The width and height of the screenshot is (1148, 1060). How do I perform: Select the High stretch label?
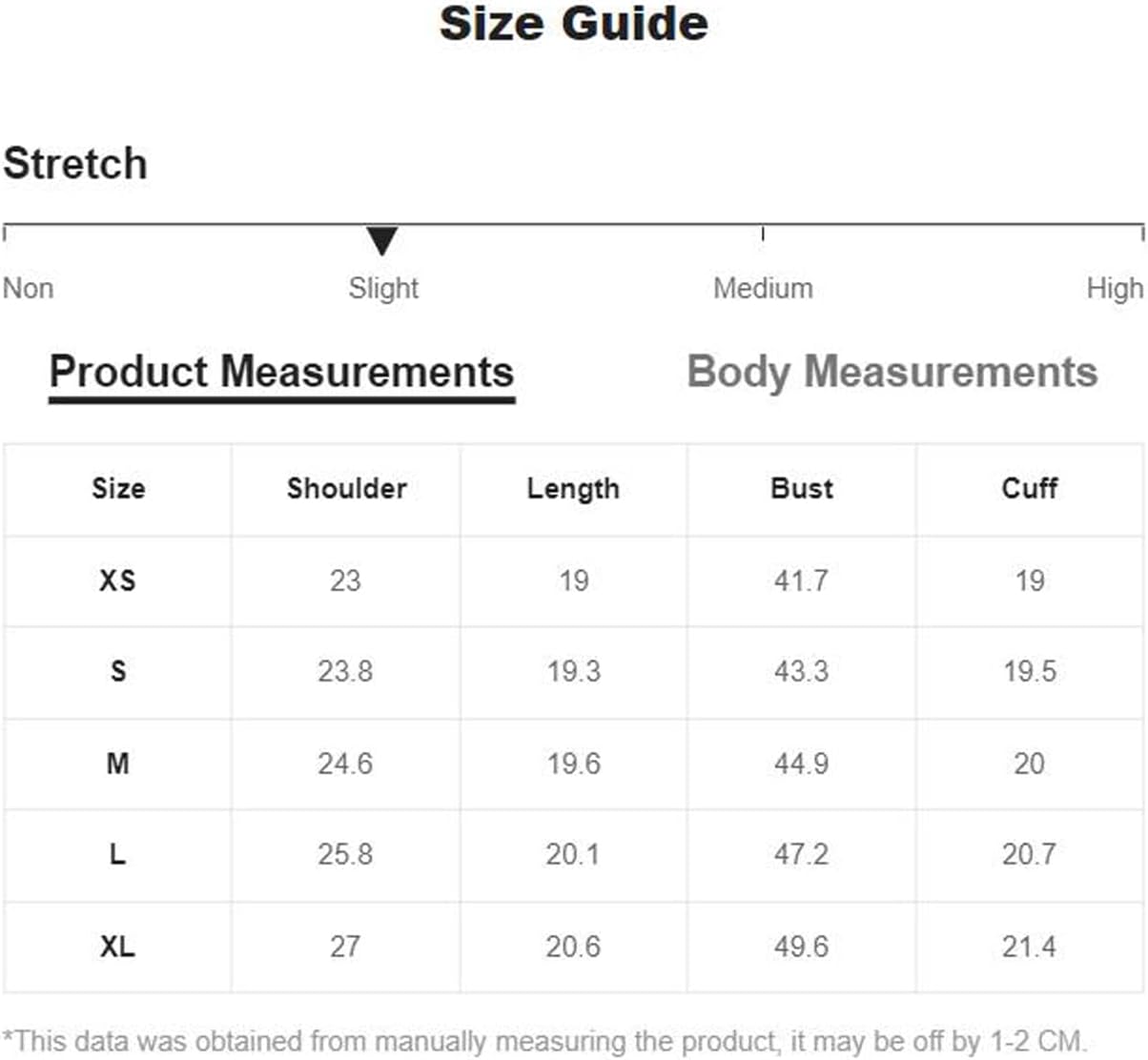1115,288
